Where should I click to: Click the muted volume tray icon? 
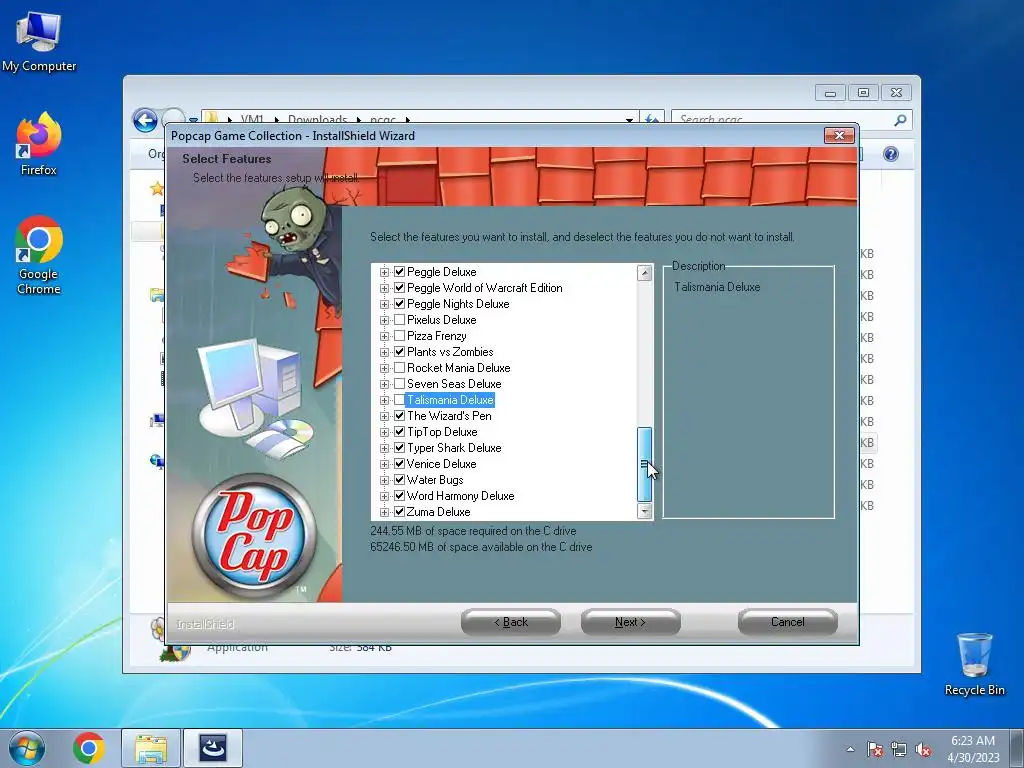(923, 749)
